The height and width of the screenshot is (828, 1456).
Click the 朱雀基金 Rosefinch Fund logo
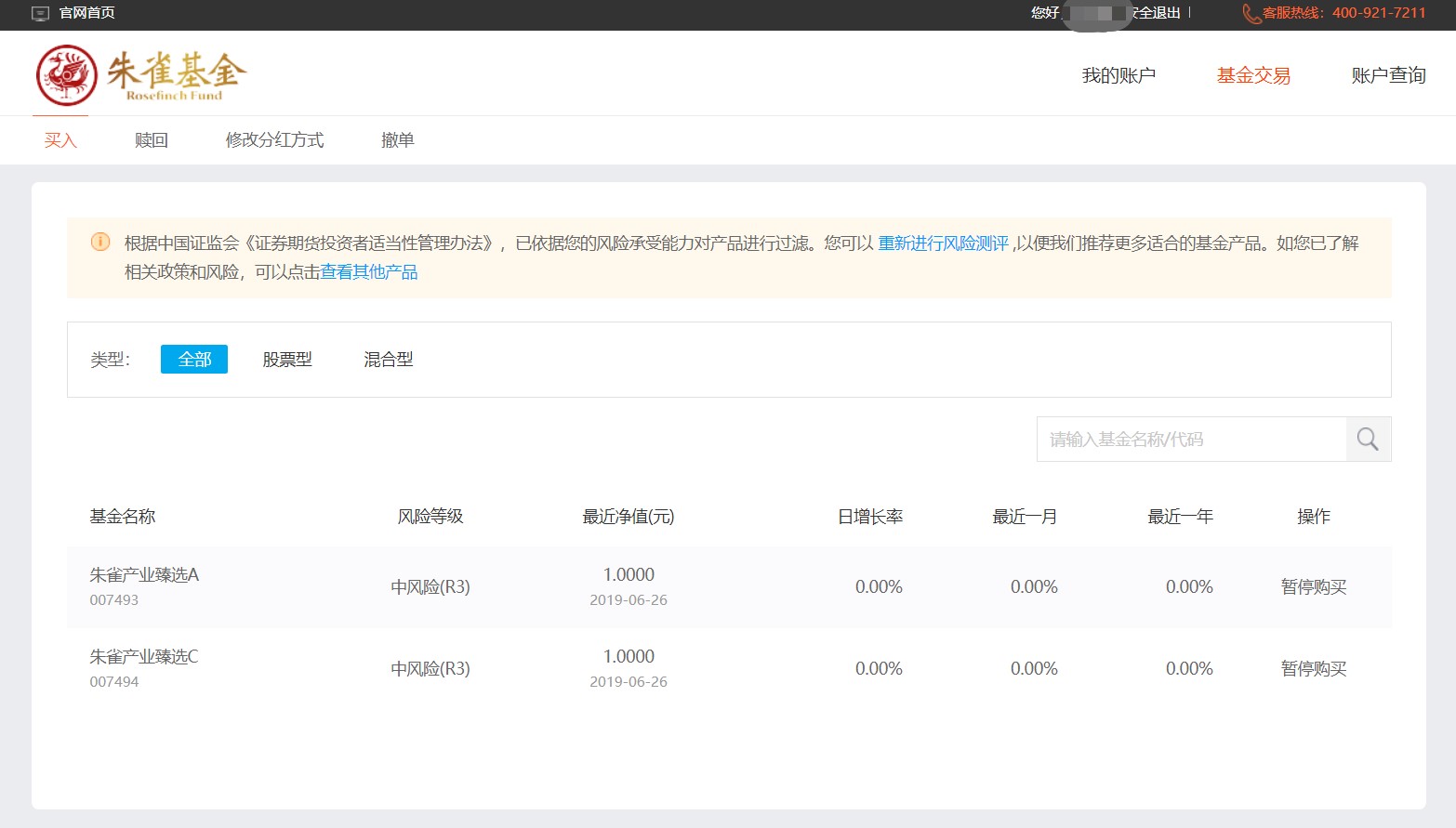[141, 74]
